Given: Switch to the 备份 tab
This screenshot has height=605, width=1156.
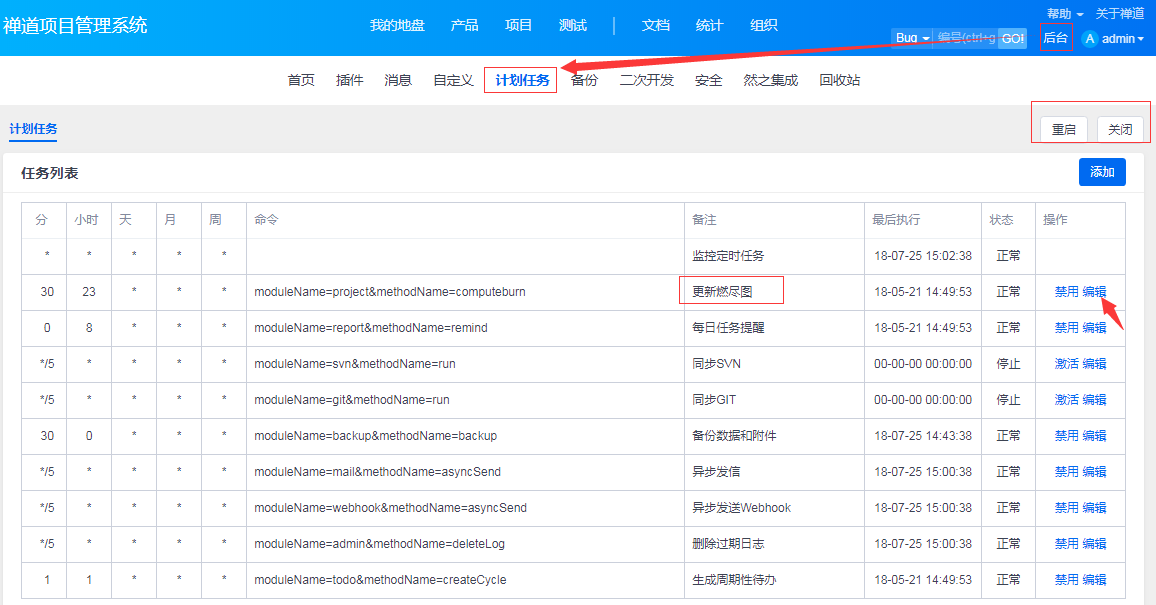Looking at the screenshot, I should [585, 80].
